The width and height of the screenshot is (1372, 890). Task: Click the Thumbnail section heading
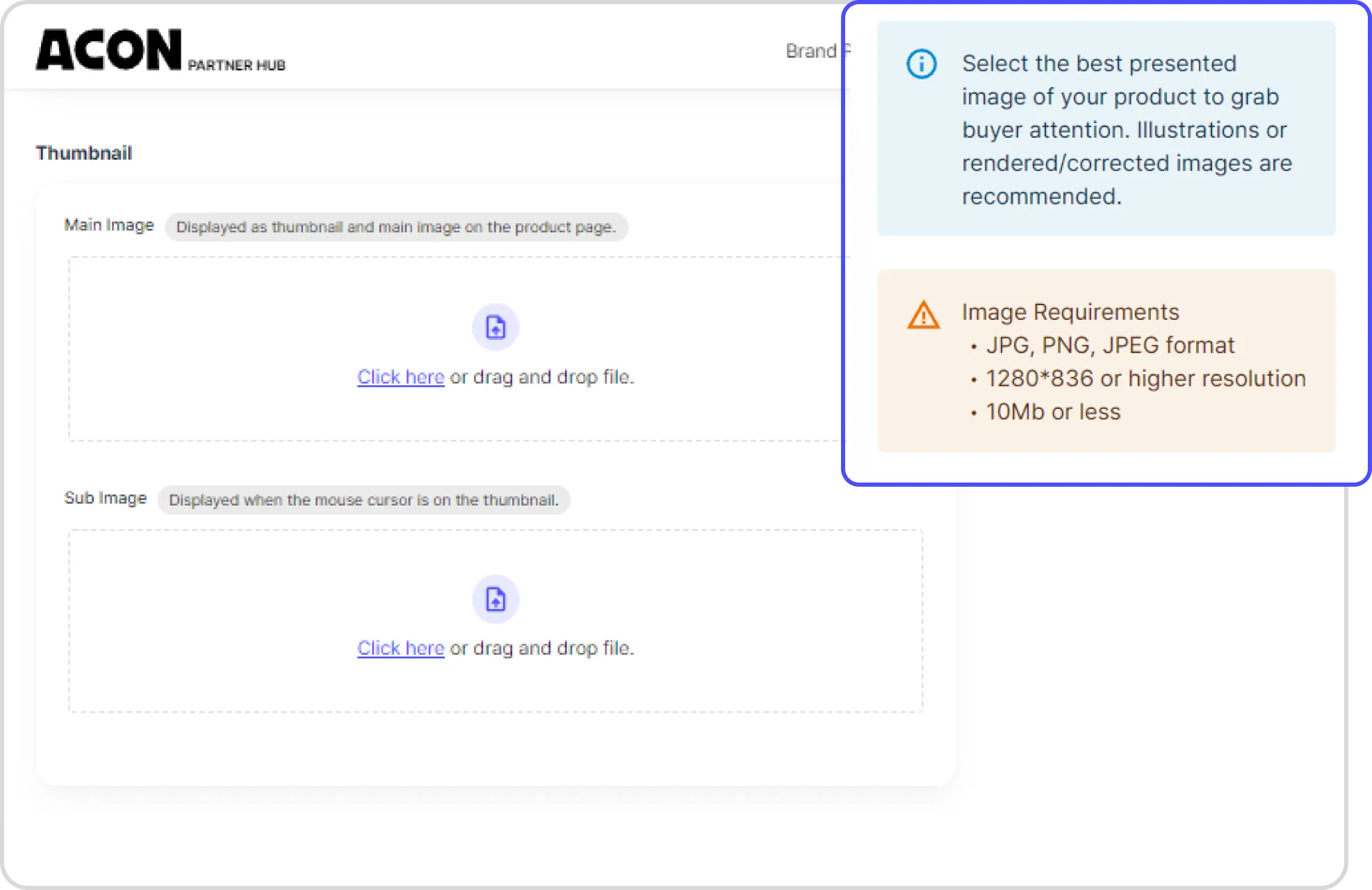(x=83, y=153)
